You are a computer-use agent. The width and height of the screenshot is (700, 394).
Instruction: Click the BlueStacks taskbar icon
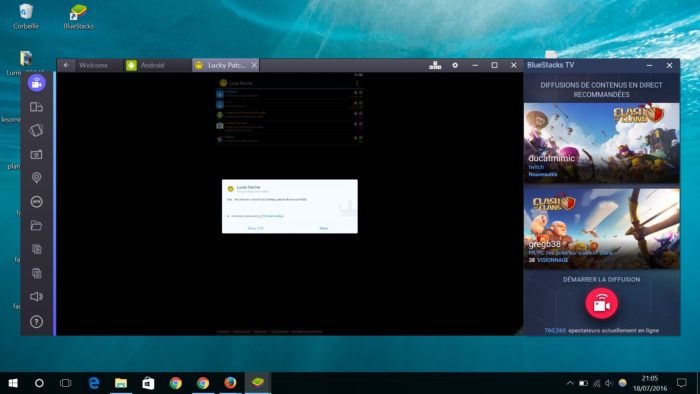coord(258,383)
